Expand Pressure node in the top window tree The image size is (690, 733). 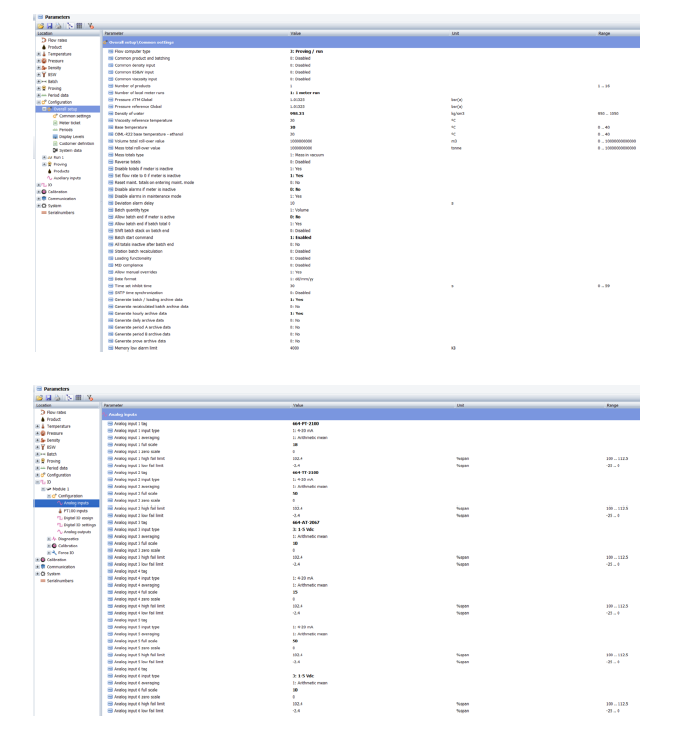tap(39, 61)
